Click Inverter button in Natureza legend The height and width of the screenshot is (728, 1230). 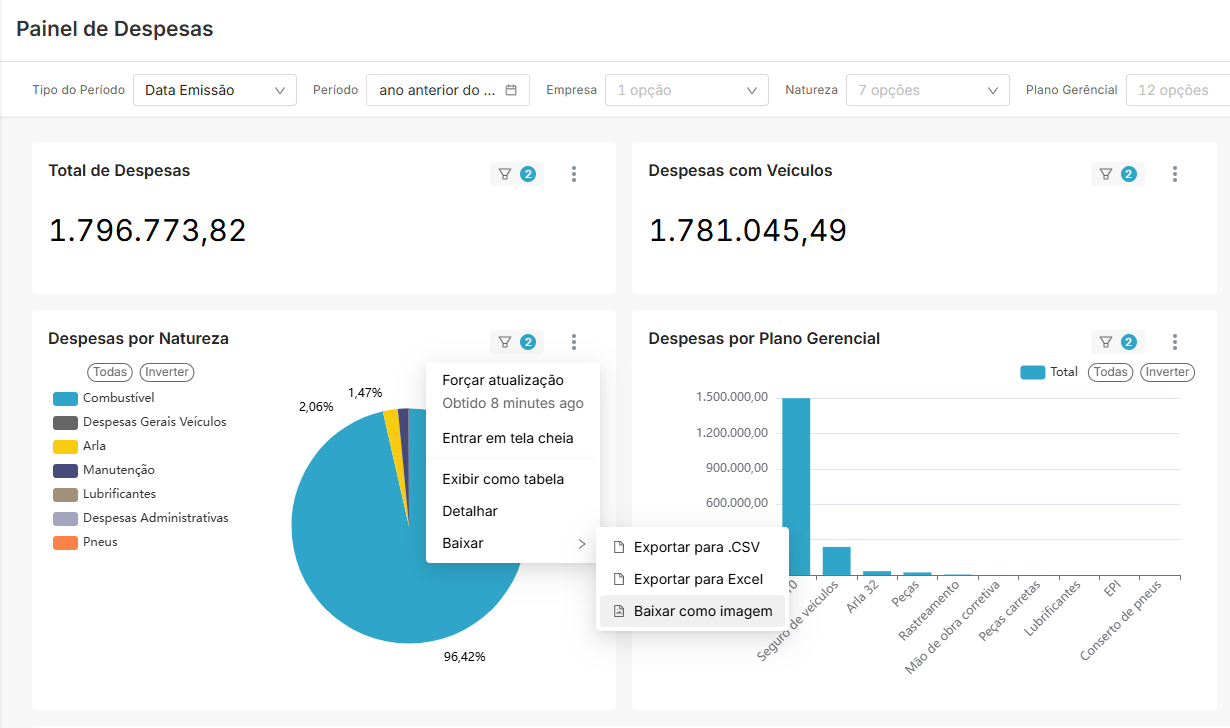point(166,372)
